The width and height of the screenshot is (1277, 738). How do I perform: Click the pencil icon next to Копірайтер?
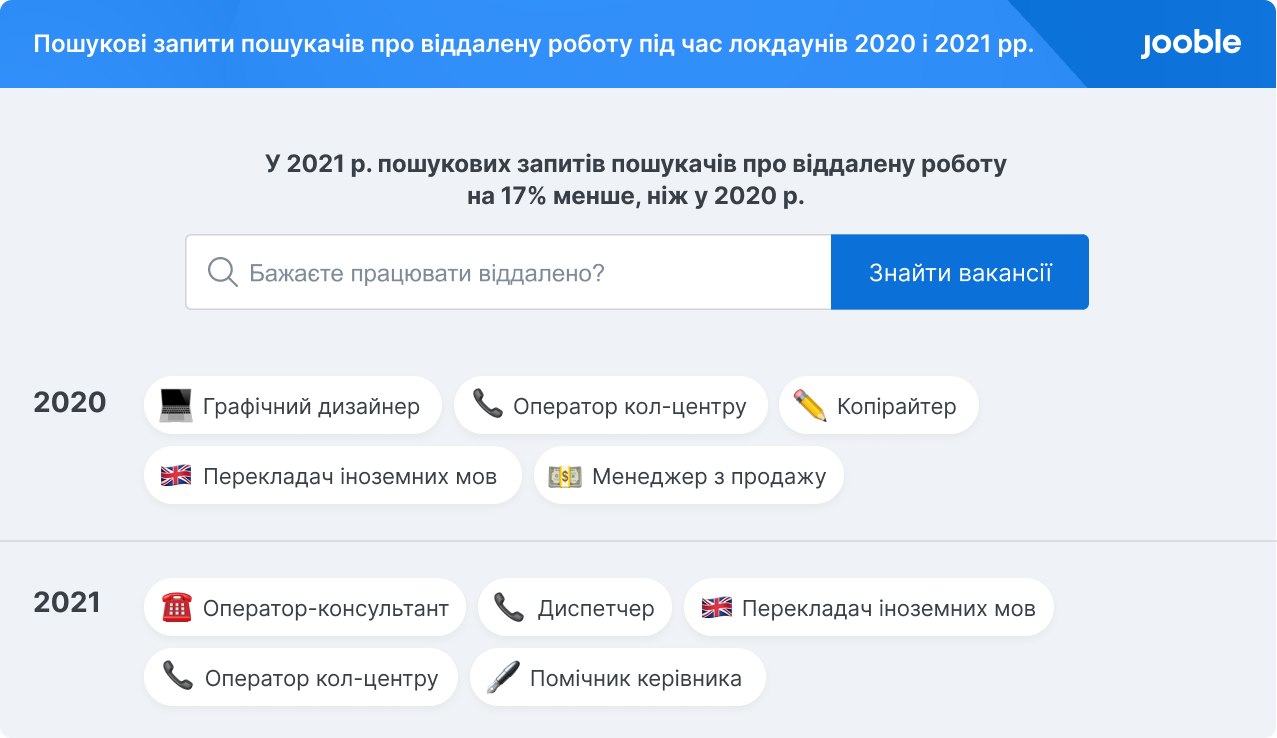[x=810, y=405]
